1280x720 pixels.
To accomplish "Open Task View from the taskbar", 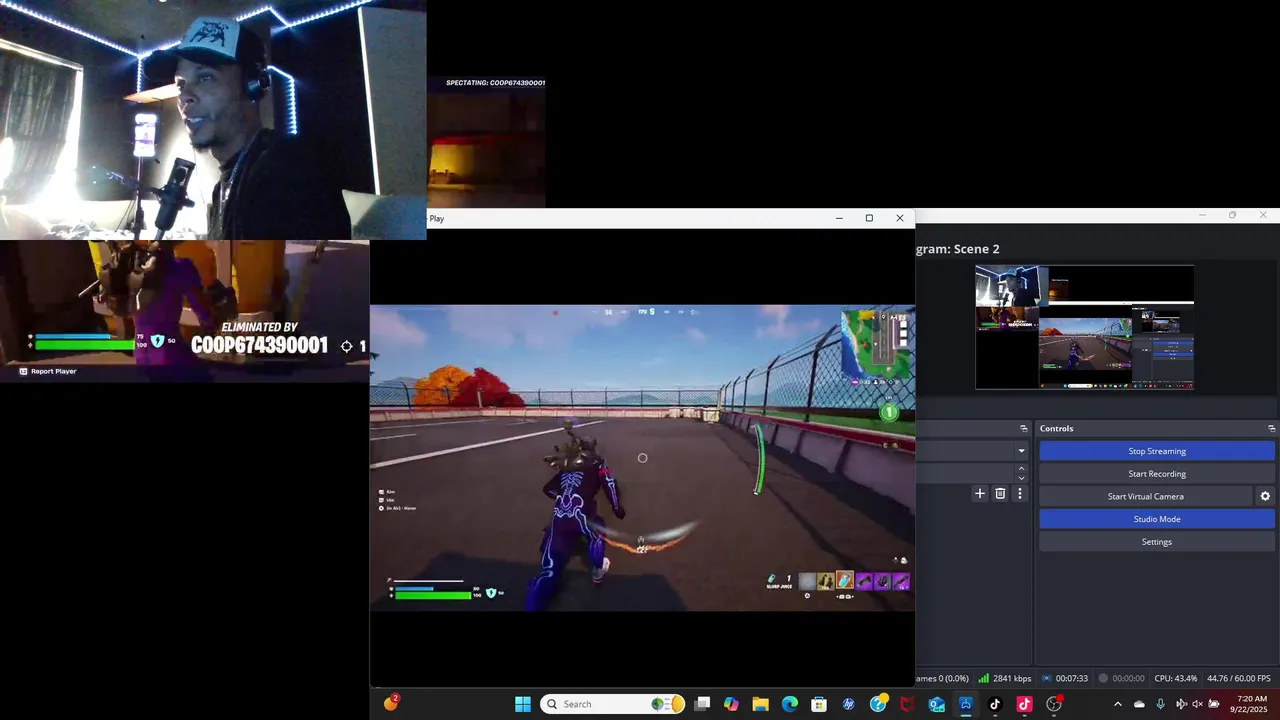I will click(703, 704).
